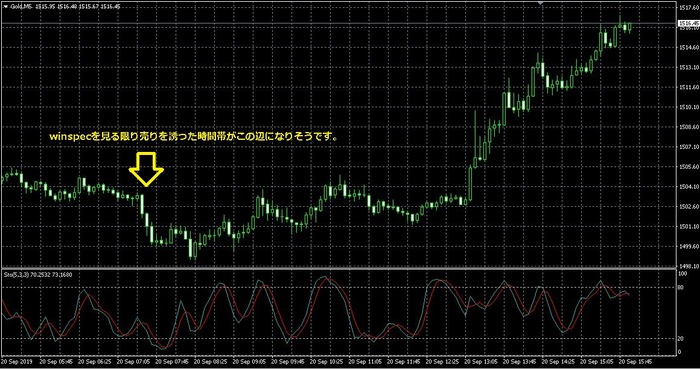
Task: Click the stochastic 0 level label
Action: [680, 352]
